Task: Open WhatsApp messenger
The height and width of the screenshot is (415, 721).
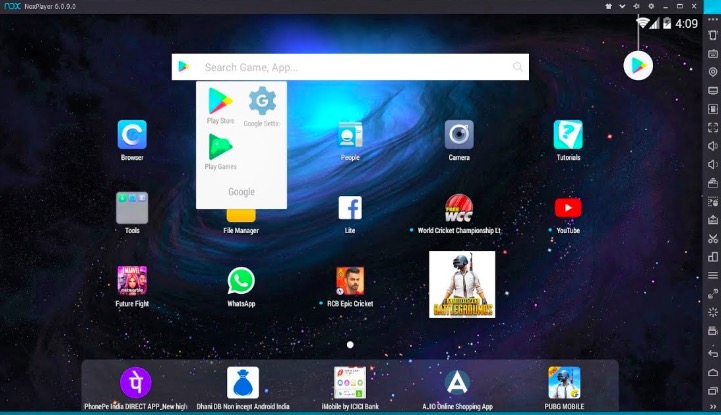Action: [x=241, y=280]
